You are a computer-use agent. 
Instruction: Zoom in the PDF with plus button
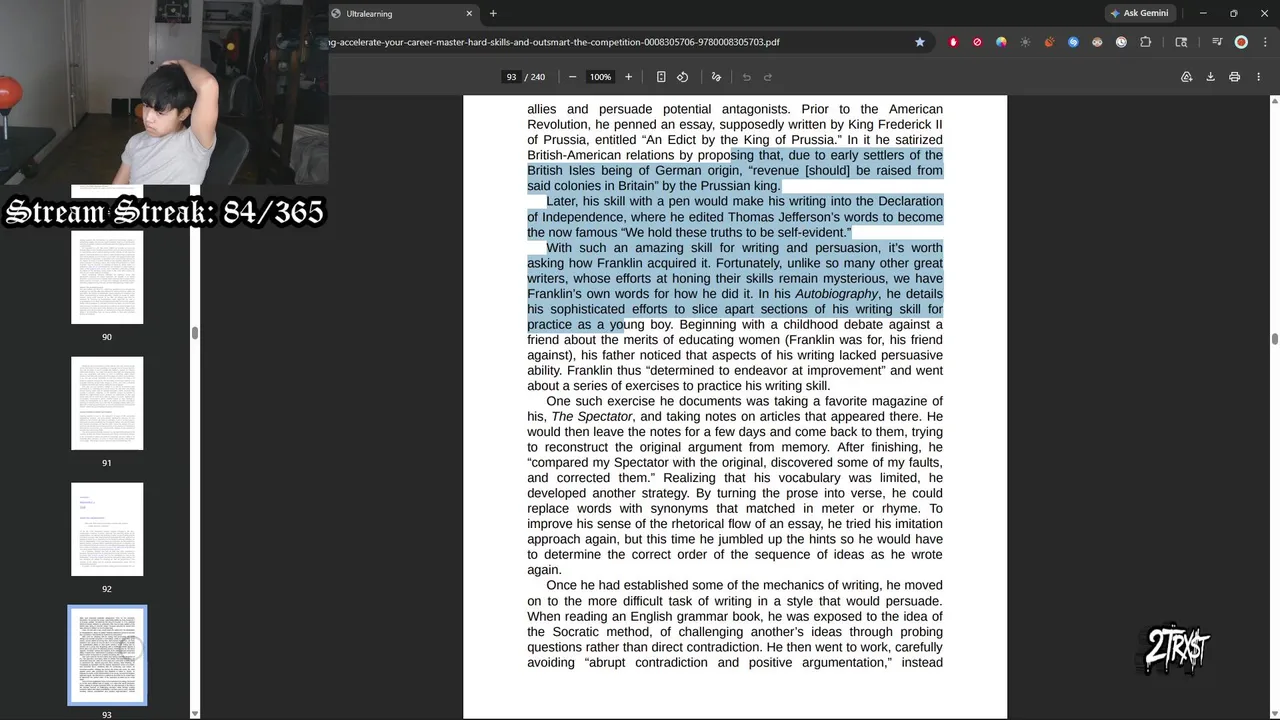tap(628, 77)
